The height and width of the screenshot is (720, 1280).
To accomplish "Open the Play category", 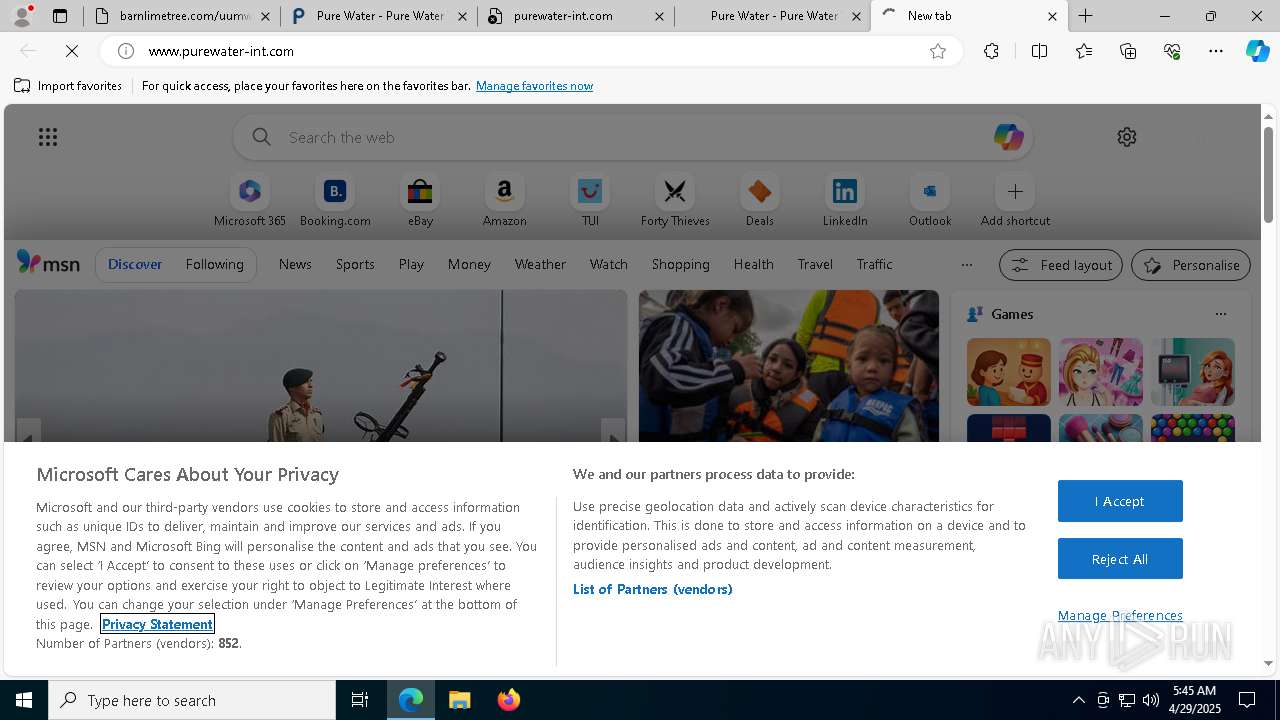I will point(411,264).
